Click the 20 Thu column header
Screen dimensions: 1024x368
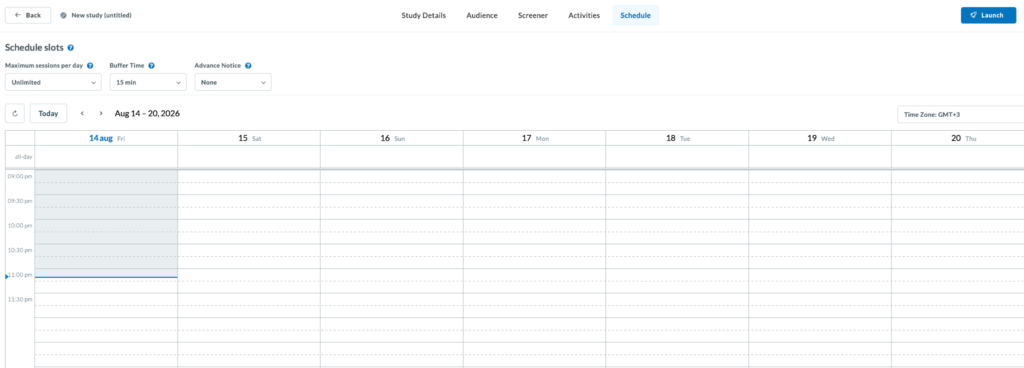(957, 138)
